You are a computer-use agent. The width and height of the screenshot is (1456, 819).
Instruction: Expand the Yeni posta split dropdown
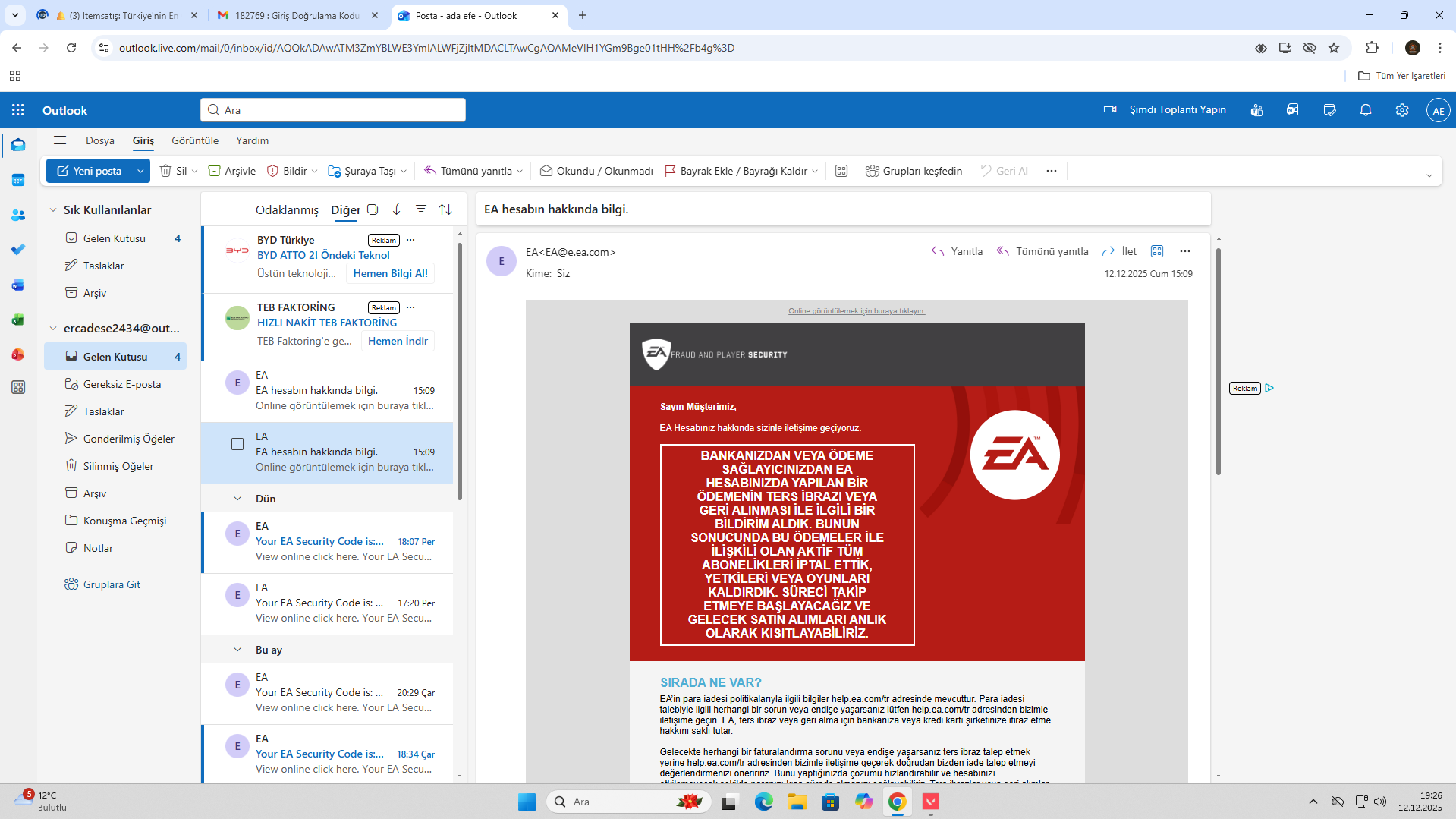[140, 171]
